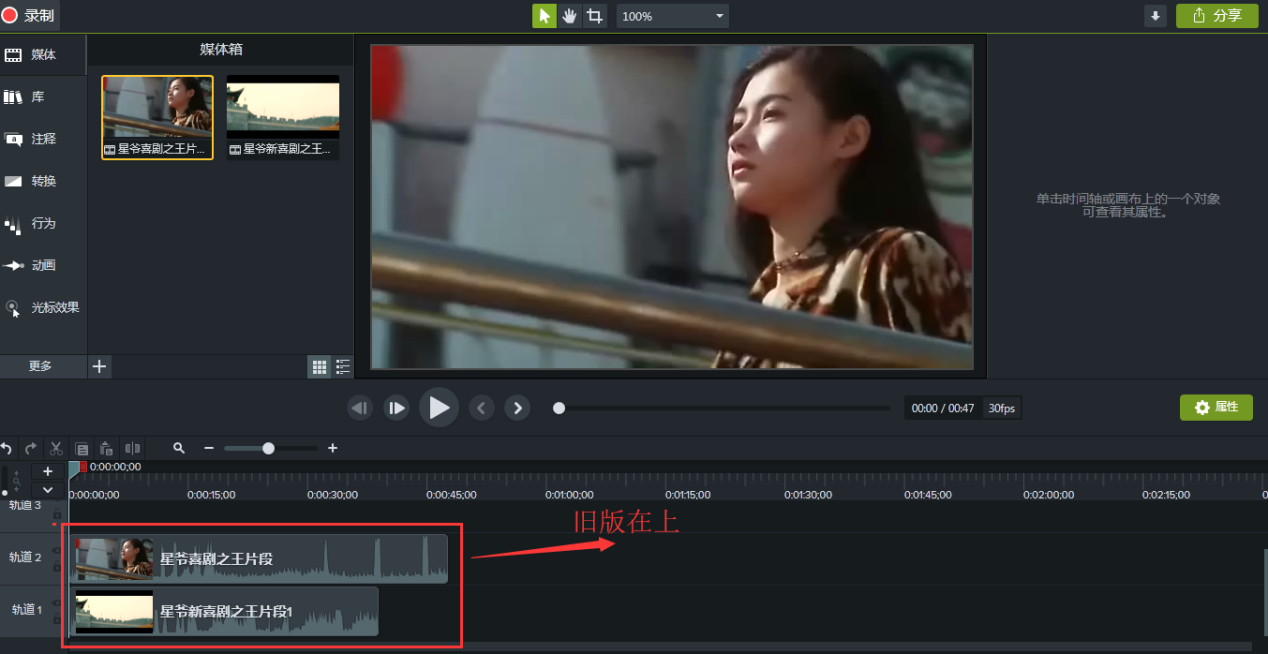Image resolution: width=1268 pixels, height=654 pixels.
Task: Click the 00:00 / 00:47 time display
Action: pyautogui.click(x=942, y=408)
